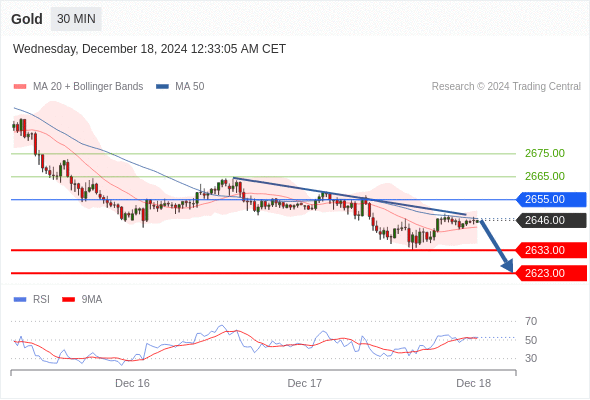
Task: Click the RSI legend label
Action: point(41,300)
